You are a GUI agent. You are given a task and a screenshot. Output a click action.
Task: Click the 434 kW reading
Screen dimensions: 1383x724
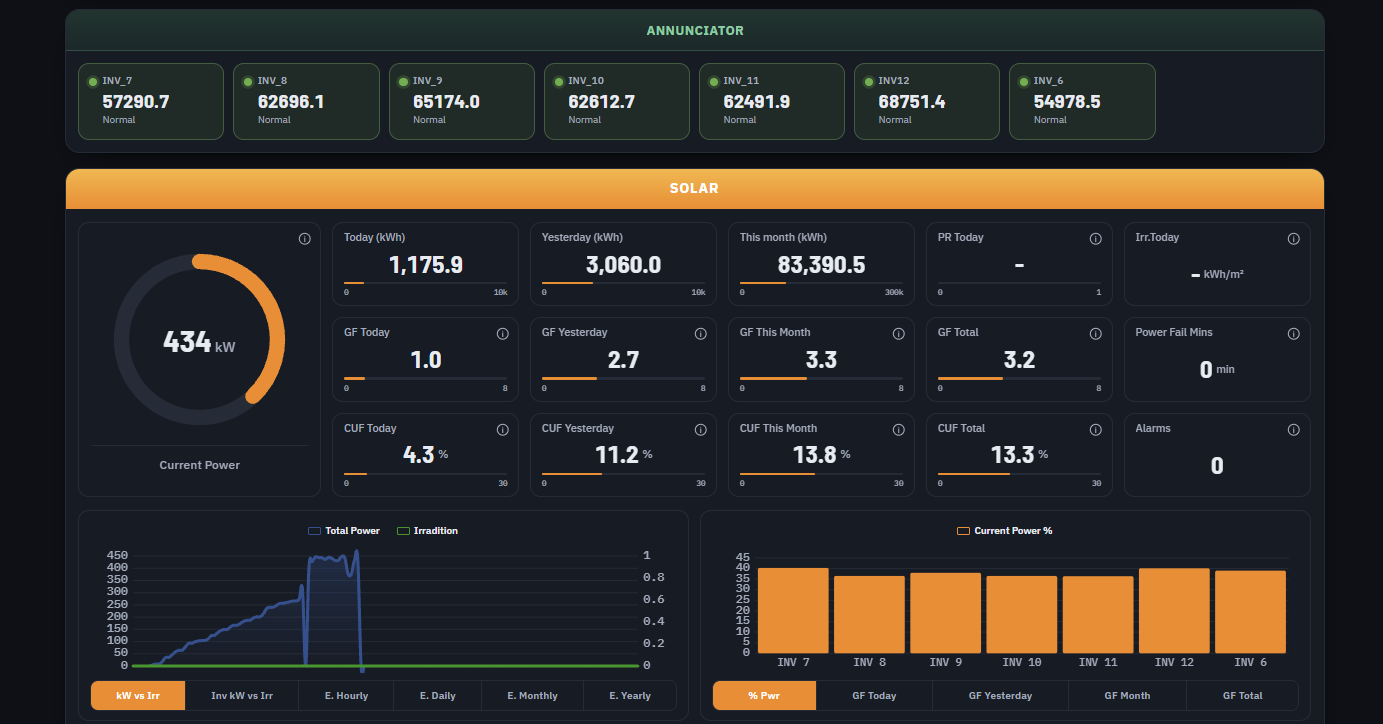(x=199, y=342)
